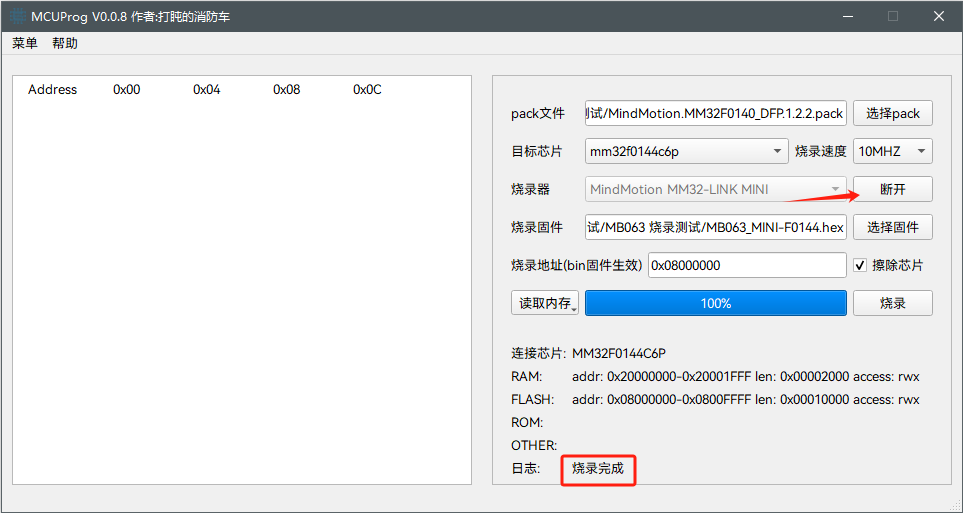Click the 读取内存 button
963x513 pixels.
tap(545, 304)
